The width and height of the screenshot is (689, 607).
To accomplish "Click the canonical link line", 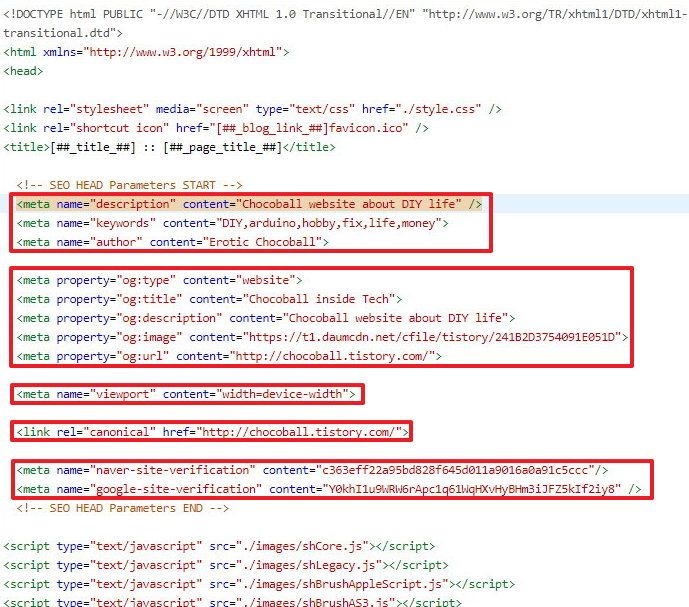I will [x=213, y=432].
